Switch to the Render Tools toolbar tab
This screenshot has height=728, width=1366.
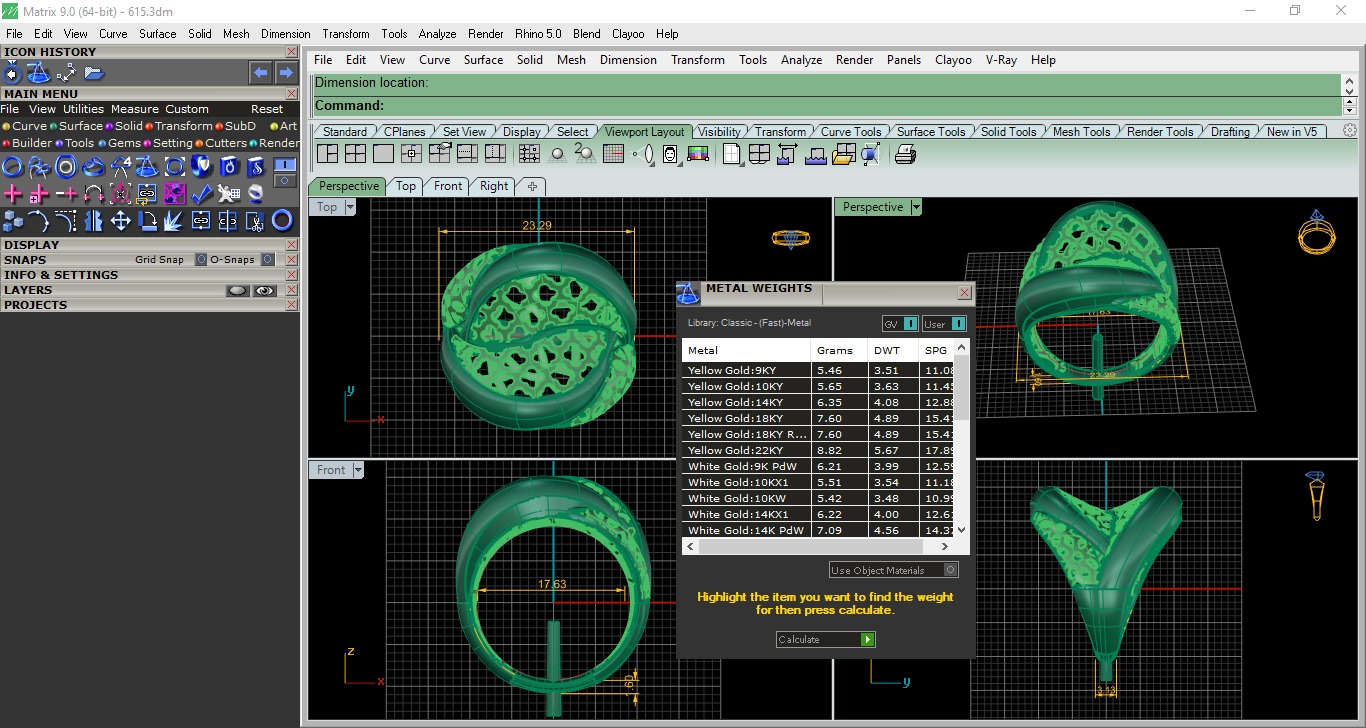click(1160, 132)
